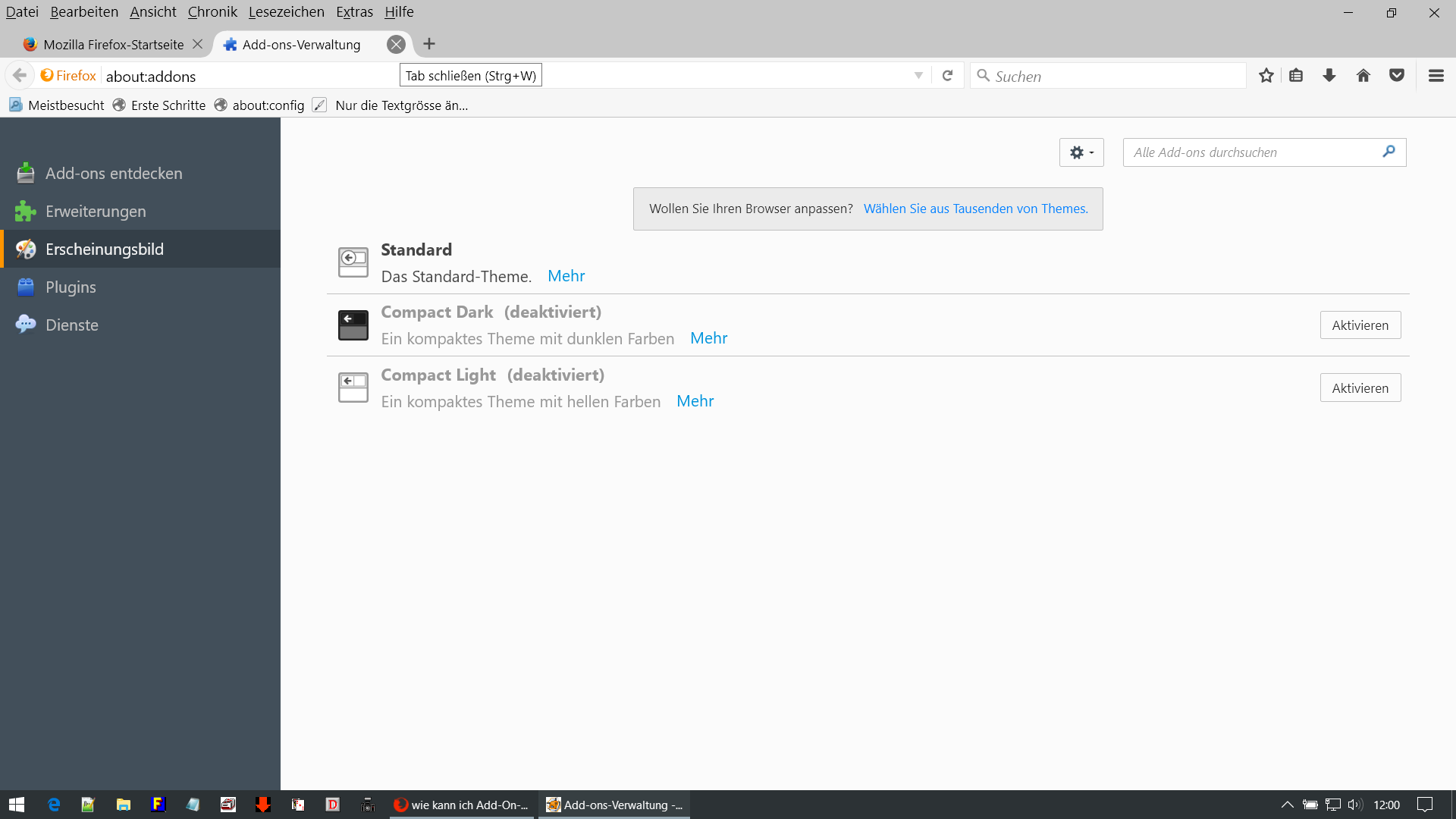Show hidden icons in system tray

coord(1287,805)
